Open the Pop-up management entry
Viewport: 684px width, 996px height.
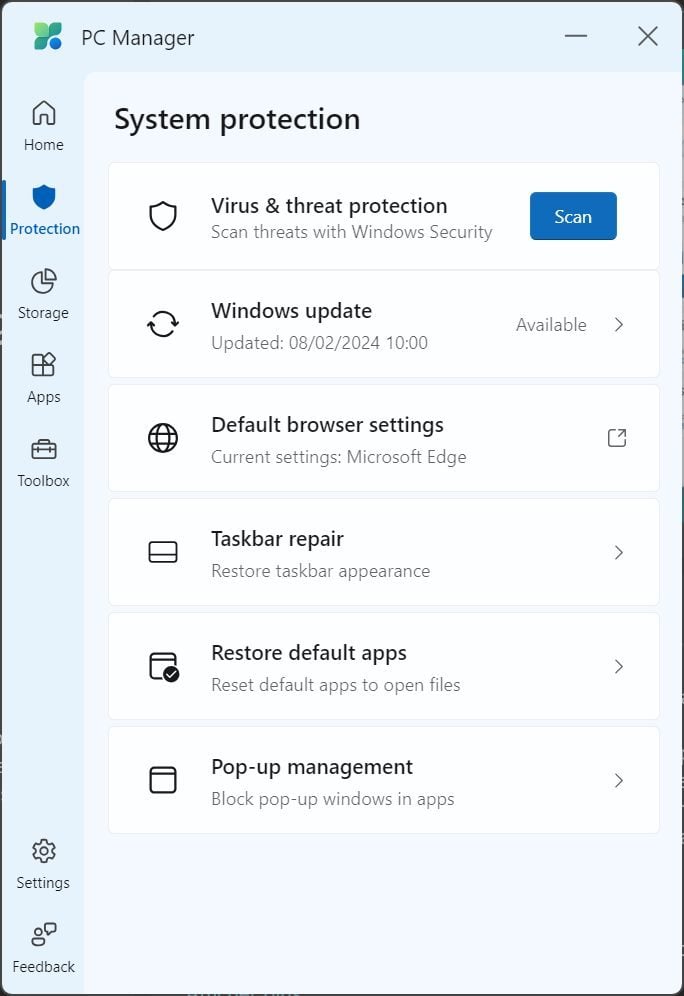point(384,780)
